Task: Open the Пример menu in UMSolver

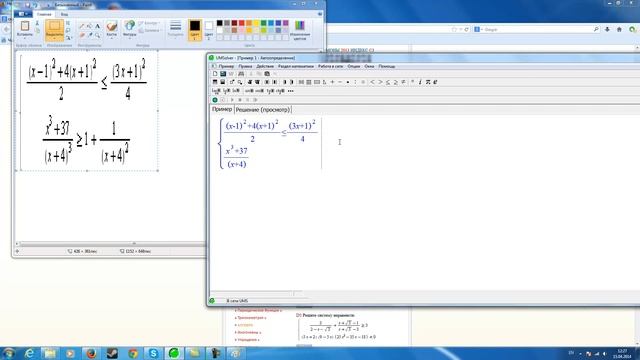Action: (x=227, y=66)
